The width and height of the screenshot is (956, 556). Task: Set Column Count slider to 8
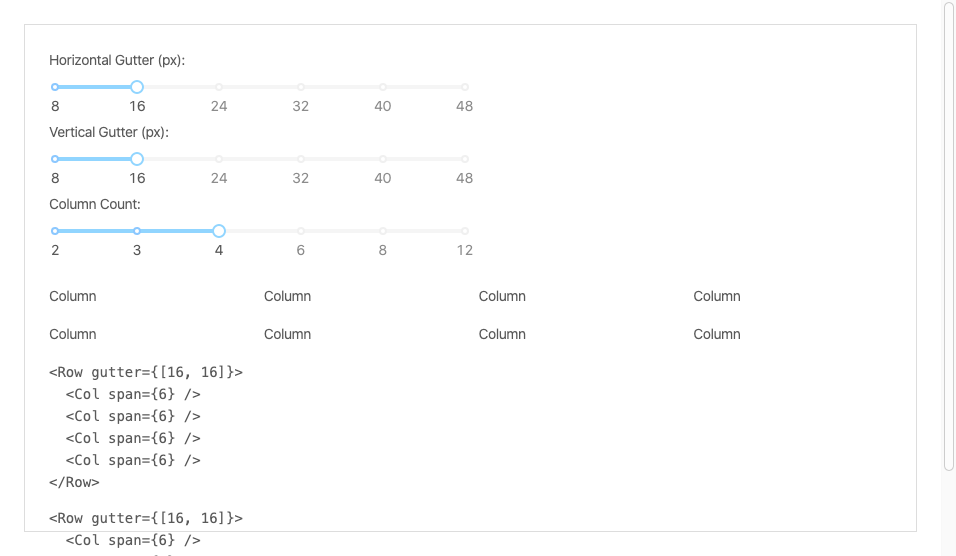click(x=383, y=231)
